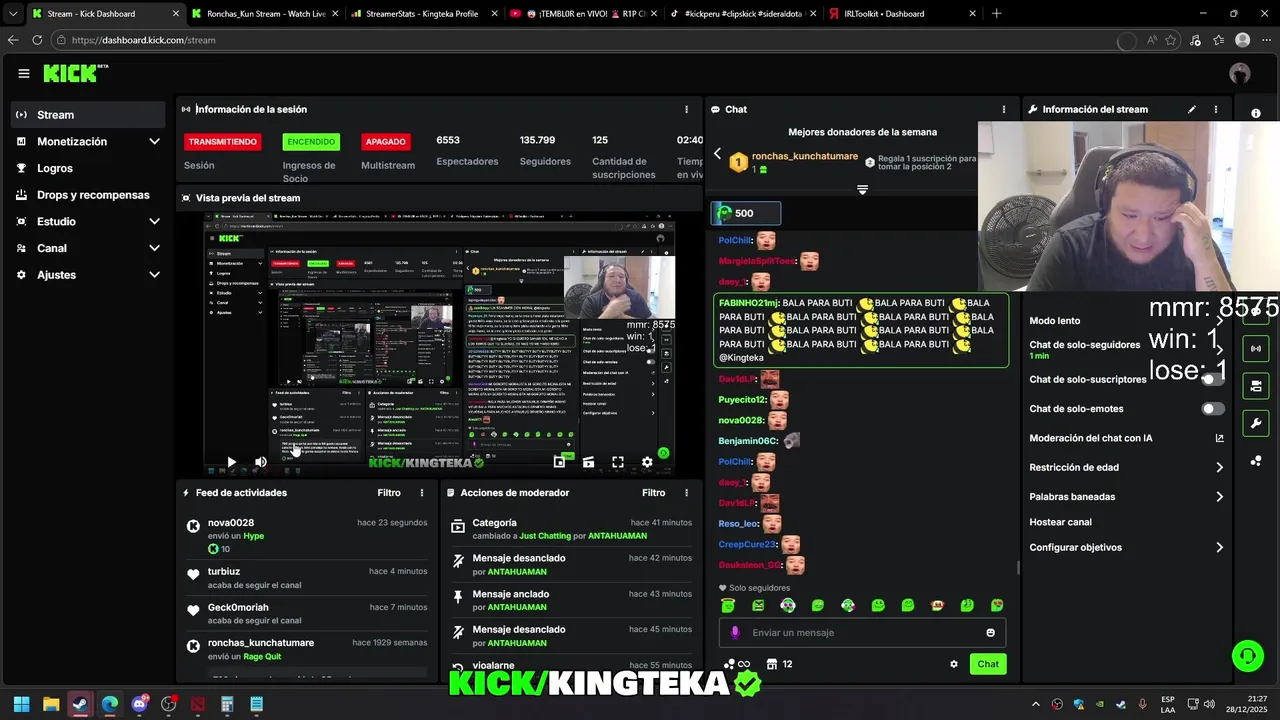Viewport: 1280px width, 720px height.
Task: Open options menu of Información de la sesión panel
Action: (686, 109)
